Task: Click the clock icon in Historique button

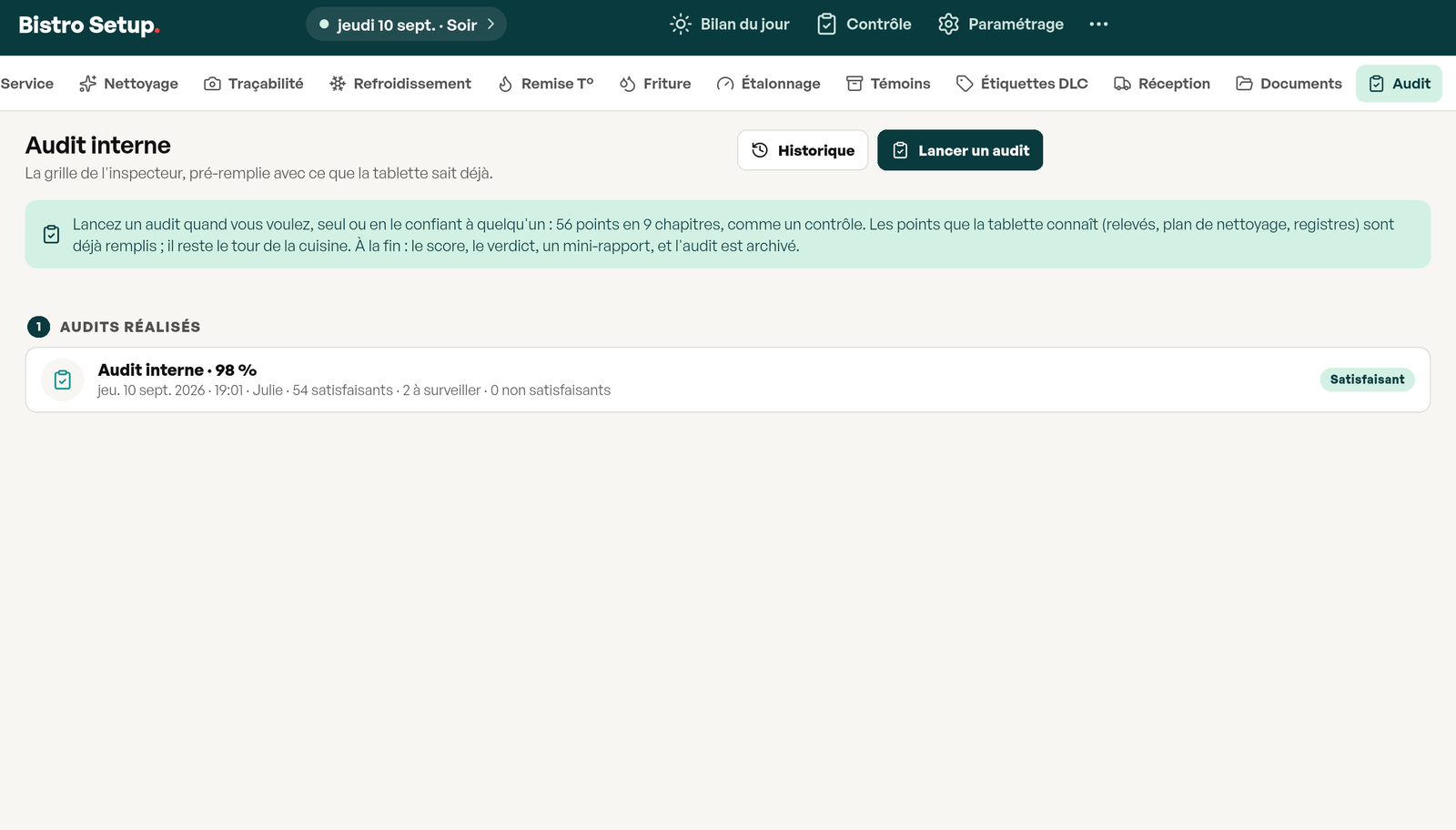Action: pyautogui.click(x=760, y=150)
